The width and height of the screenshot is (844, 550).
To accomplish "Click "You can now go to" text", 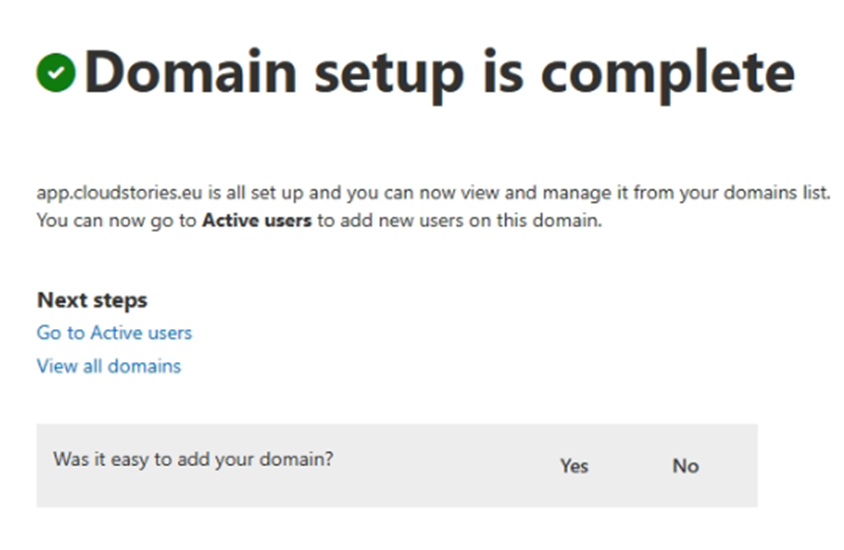I will [117, 221].
